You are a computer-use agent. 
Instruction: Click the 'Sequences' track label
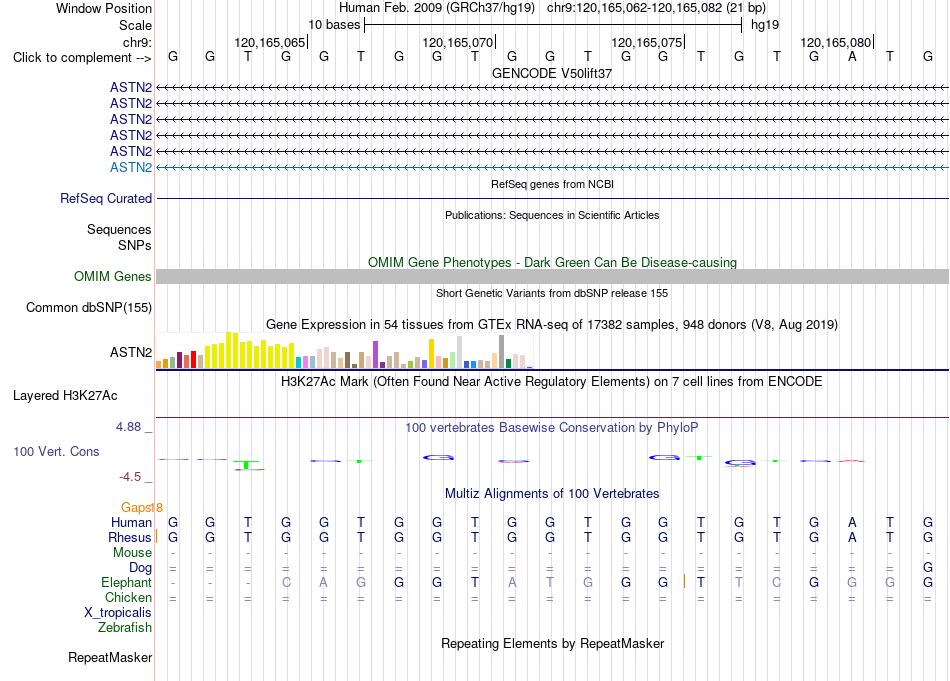coord(119,229)
